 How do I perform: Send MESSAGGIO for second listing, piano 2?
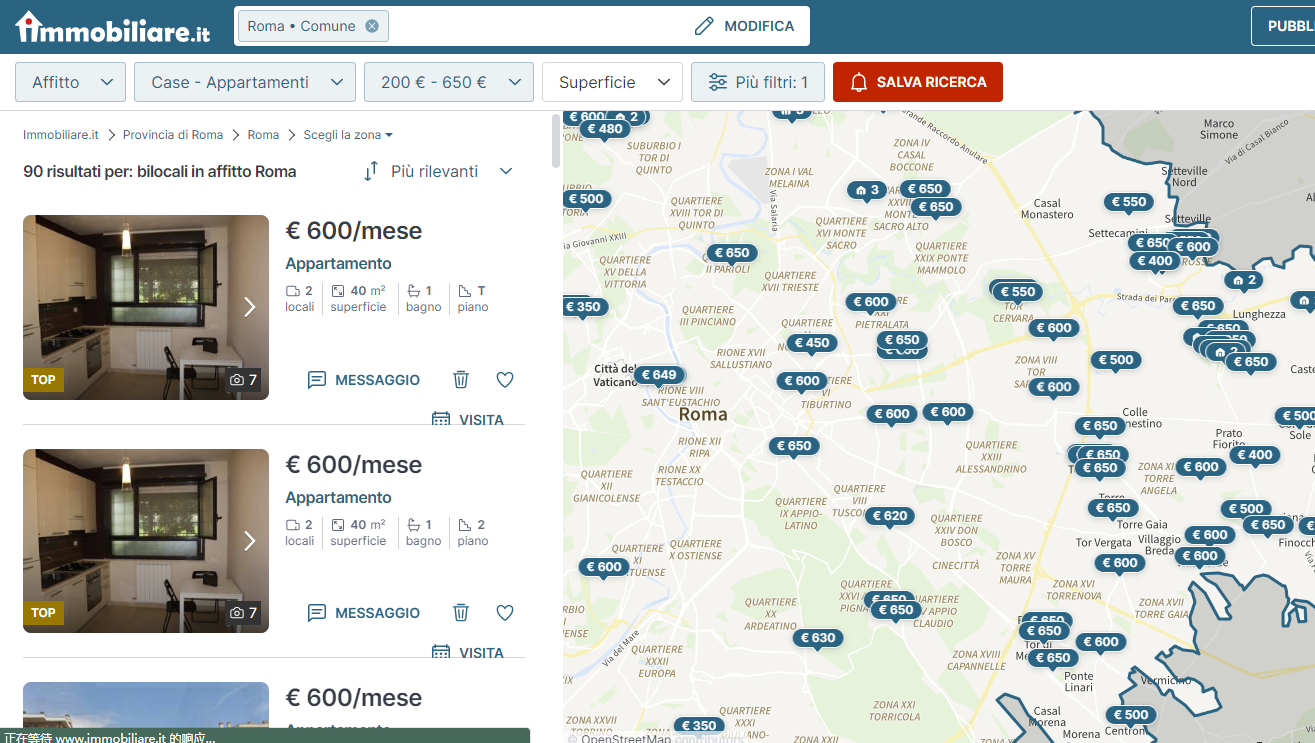tap(364, 613)
